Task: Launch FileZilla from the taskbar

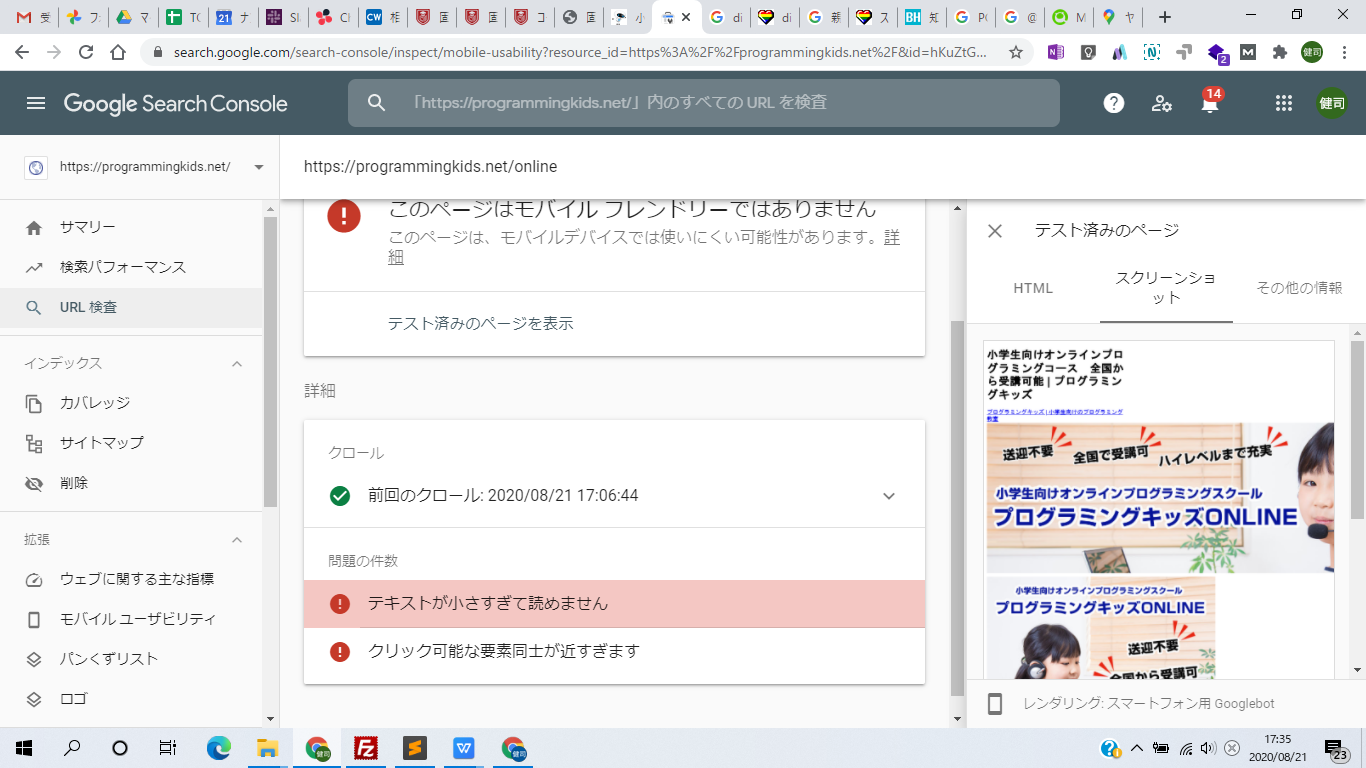Action: click(x=366, y=747)
